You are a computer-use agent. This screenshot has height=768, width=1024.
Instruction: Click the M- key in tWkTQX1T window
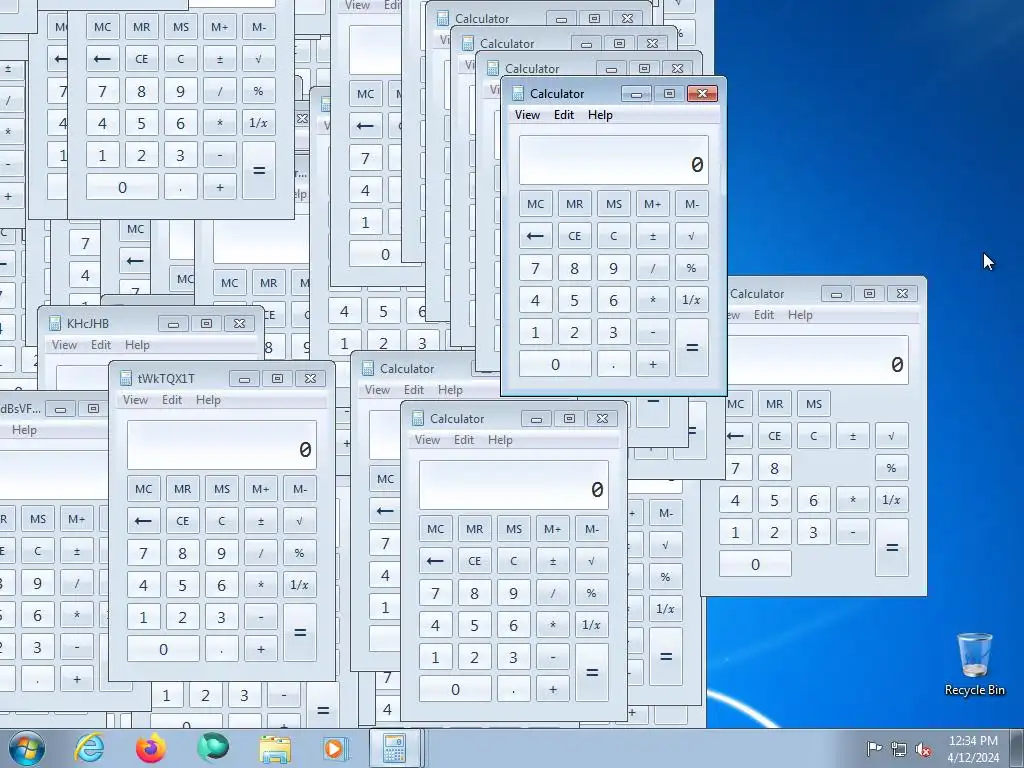300,488
